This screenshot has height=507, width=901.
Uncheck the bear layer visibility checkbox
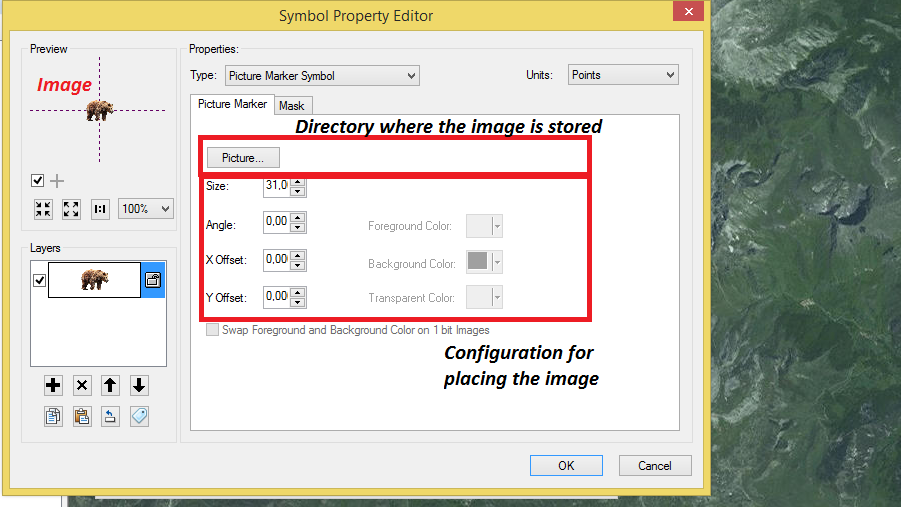click(40, 281)
